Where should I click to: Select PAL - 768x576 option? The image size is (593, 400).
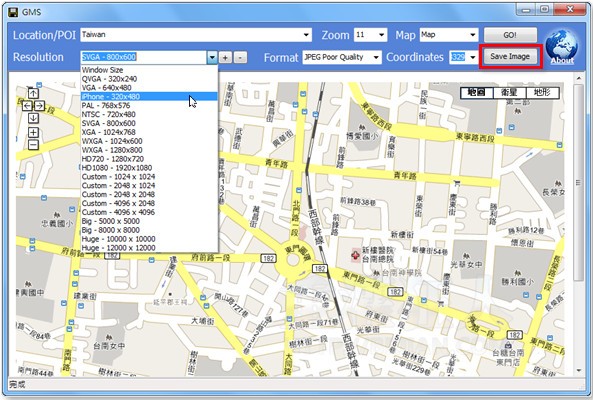pos(149,105)
